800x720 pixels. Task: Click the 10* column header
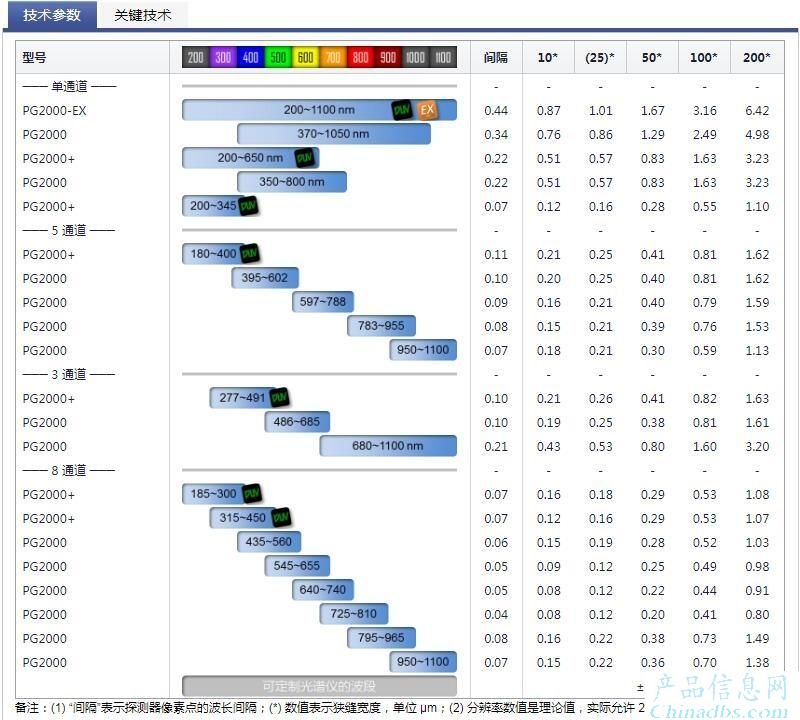click(548, 57)
